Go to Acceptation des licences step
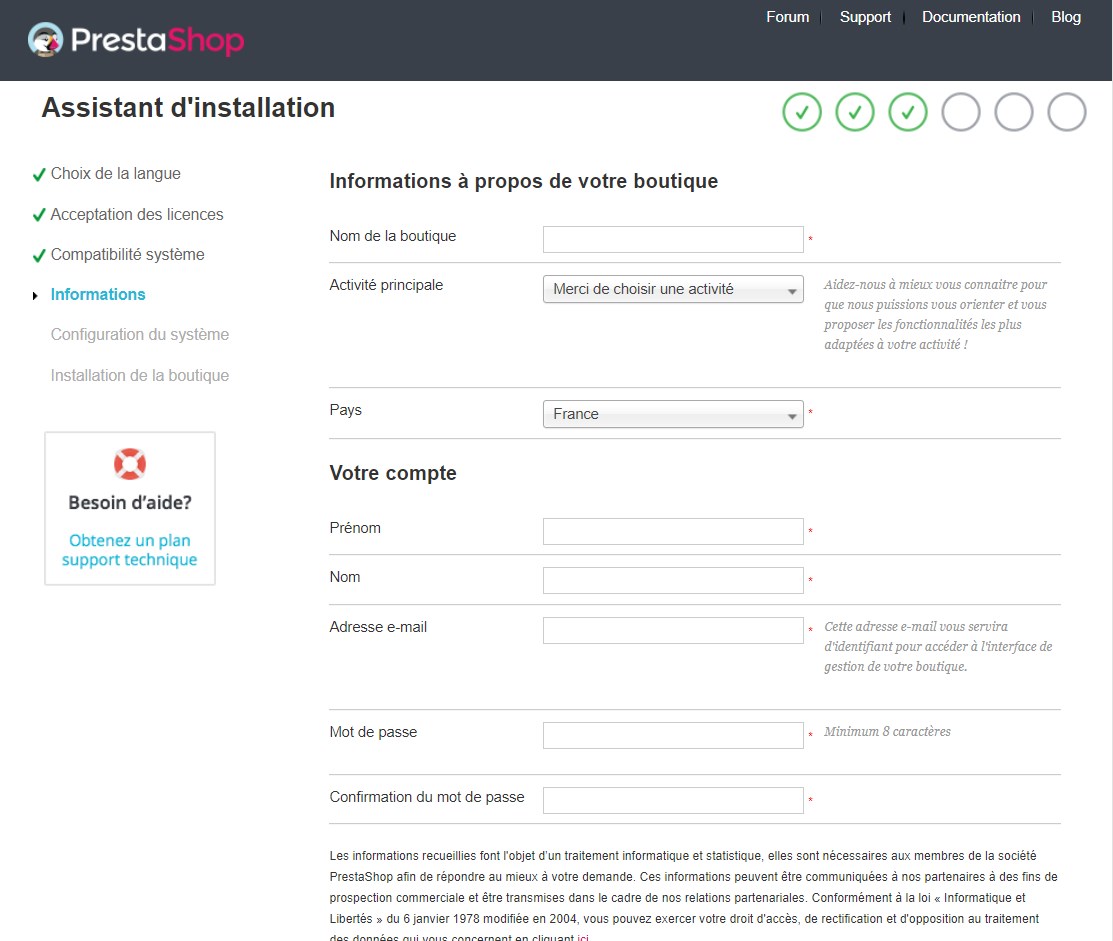This screenshot has width=1113, height=941. [137, 214]
